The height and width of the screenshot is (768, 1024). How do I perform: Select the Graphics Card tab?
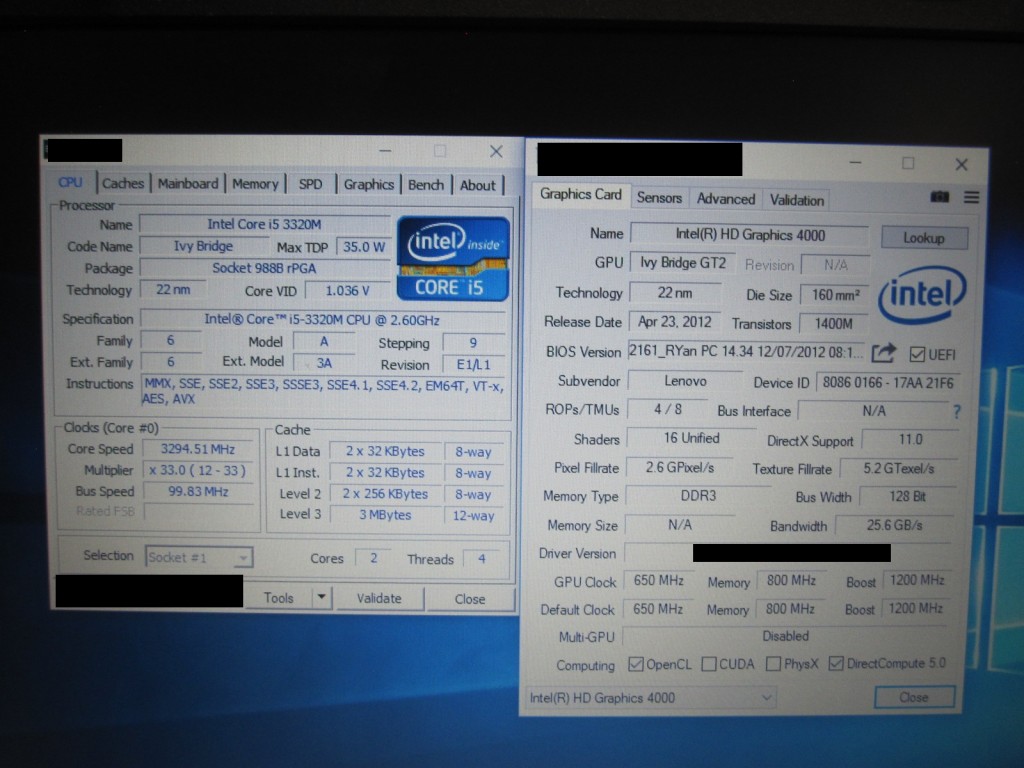point(581,195)
